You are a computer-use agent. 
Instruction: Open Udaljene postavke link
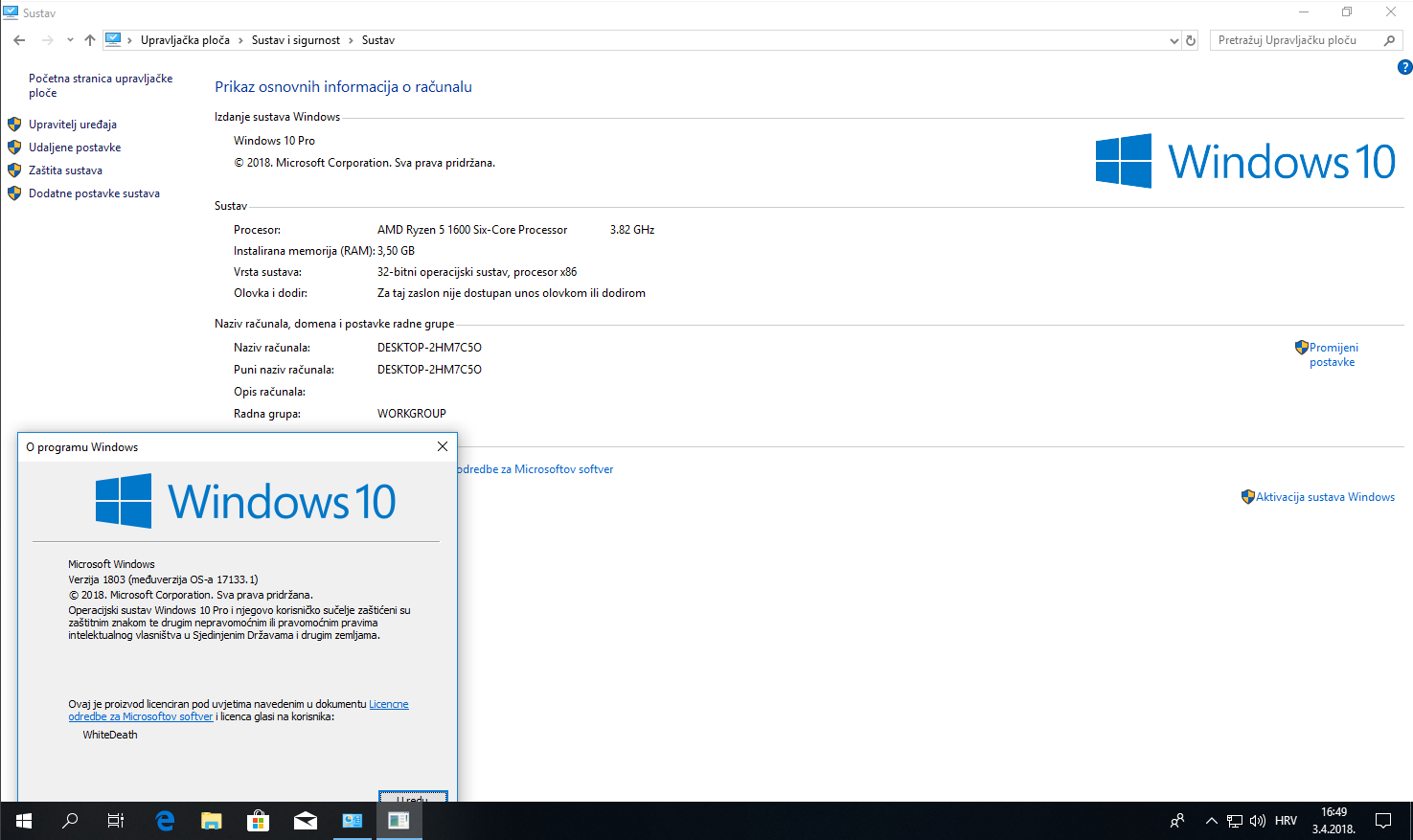[x=75, y=148]
